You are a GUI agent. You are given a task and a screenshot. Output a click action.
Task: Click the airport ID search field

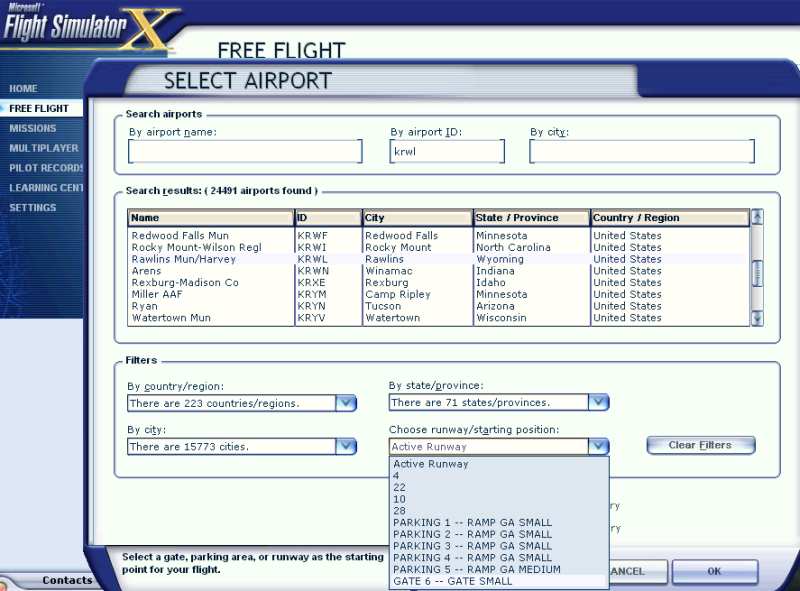[x=446, y=151]
